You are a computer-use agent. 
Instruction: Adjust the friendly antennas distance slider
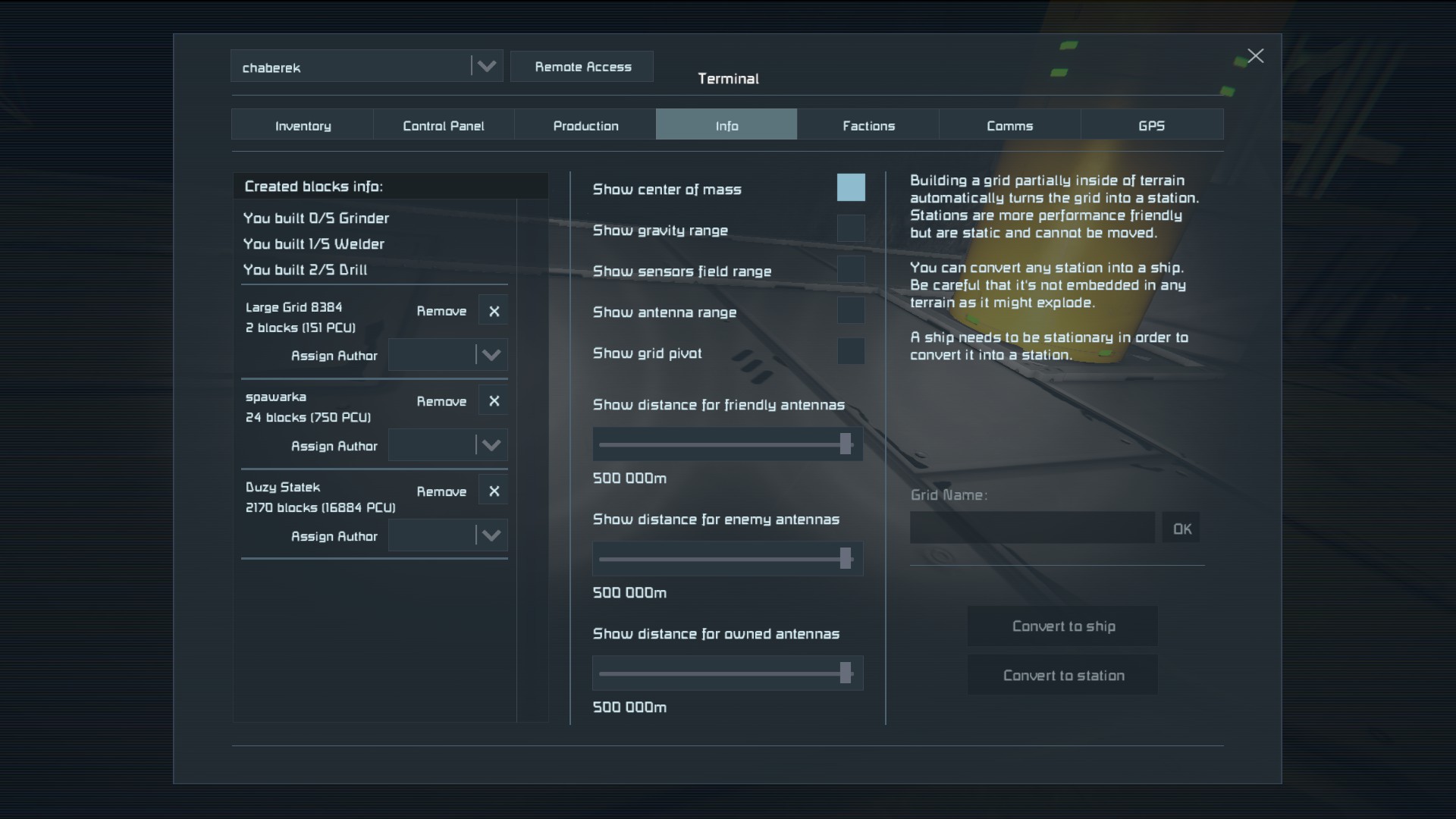[x=846, y=444]
